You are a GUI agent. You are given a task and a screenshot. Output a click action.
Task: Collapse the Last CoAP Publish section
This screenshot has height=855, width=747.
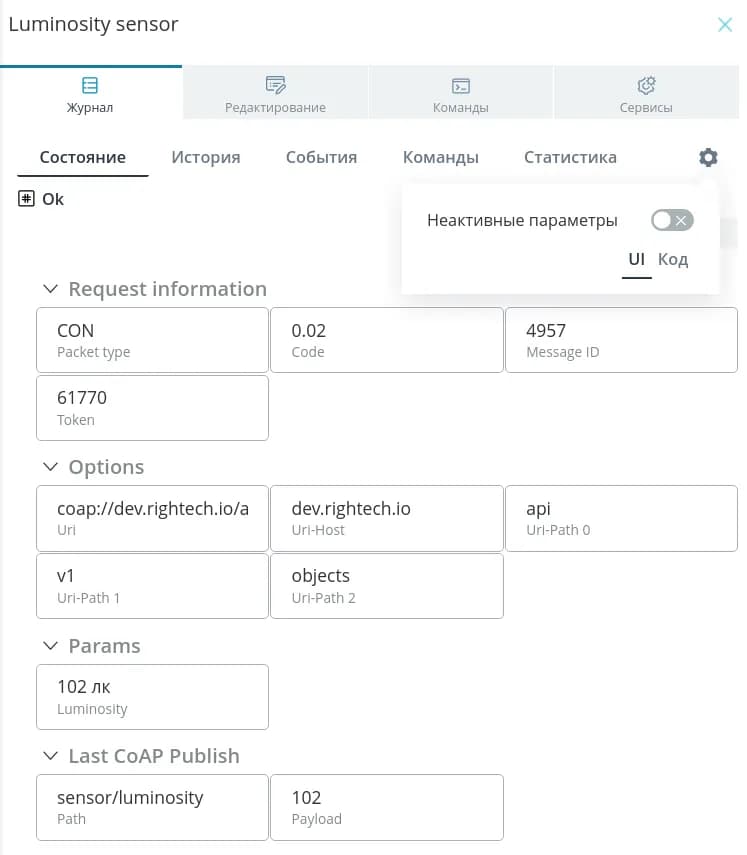pyautogui.click(x=51, y=756)
